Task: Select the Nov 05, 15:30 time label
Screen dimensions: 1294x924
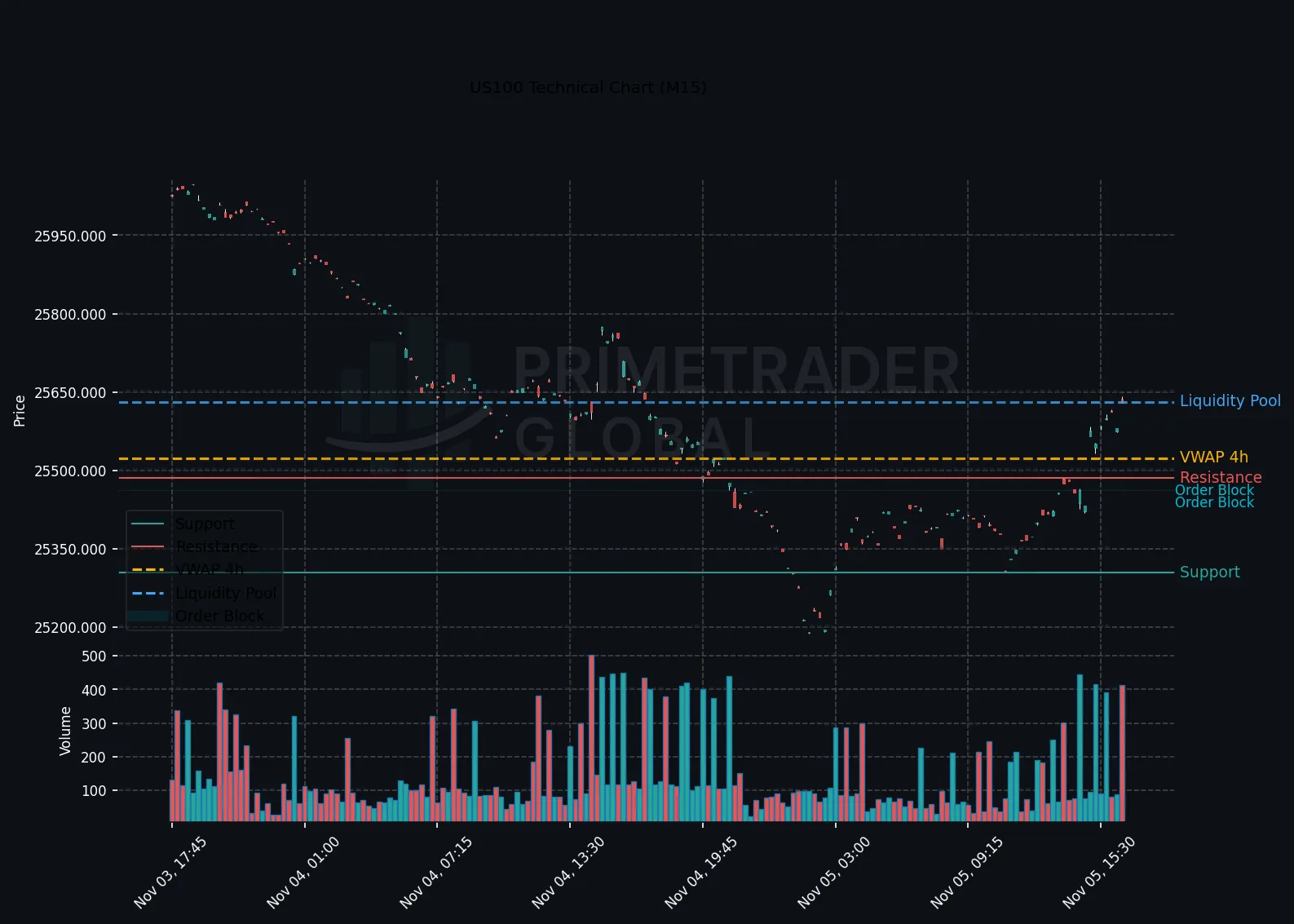Action: click(1098, 873)
